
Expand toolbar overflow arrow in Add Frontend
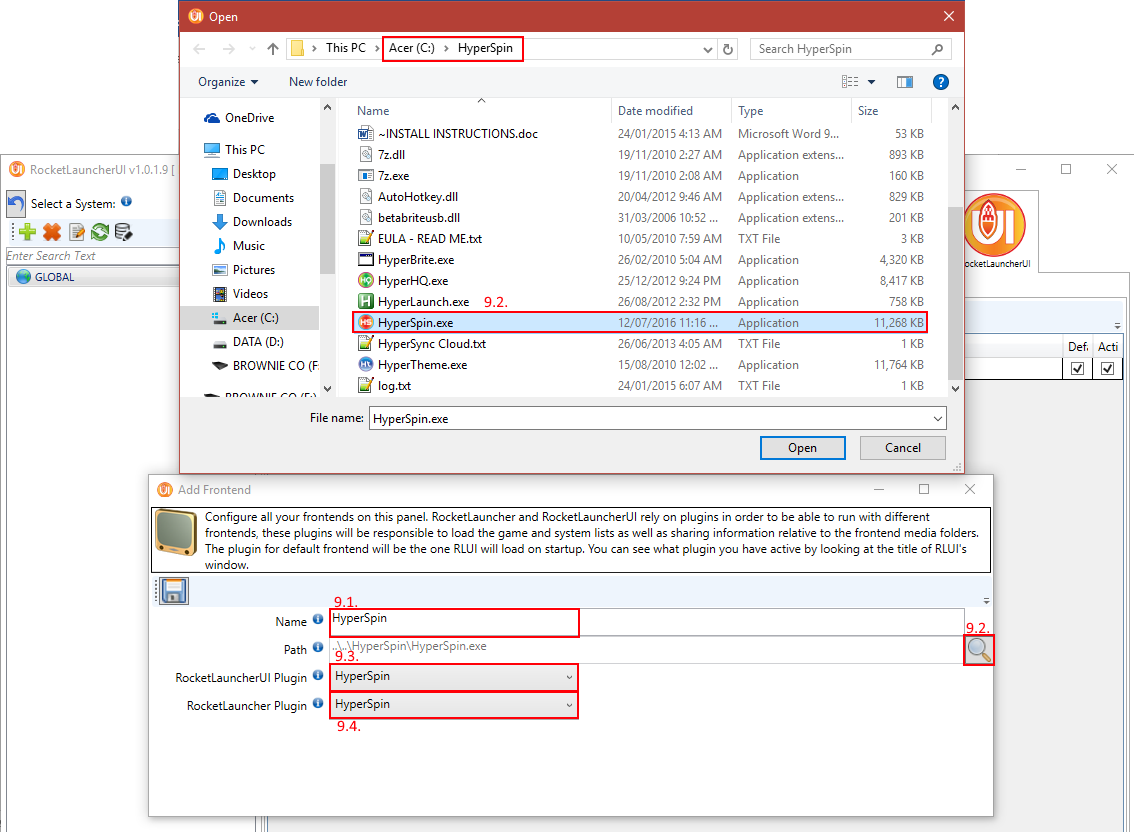[x=986, y=600]
